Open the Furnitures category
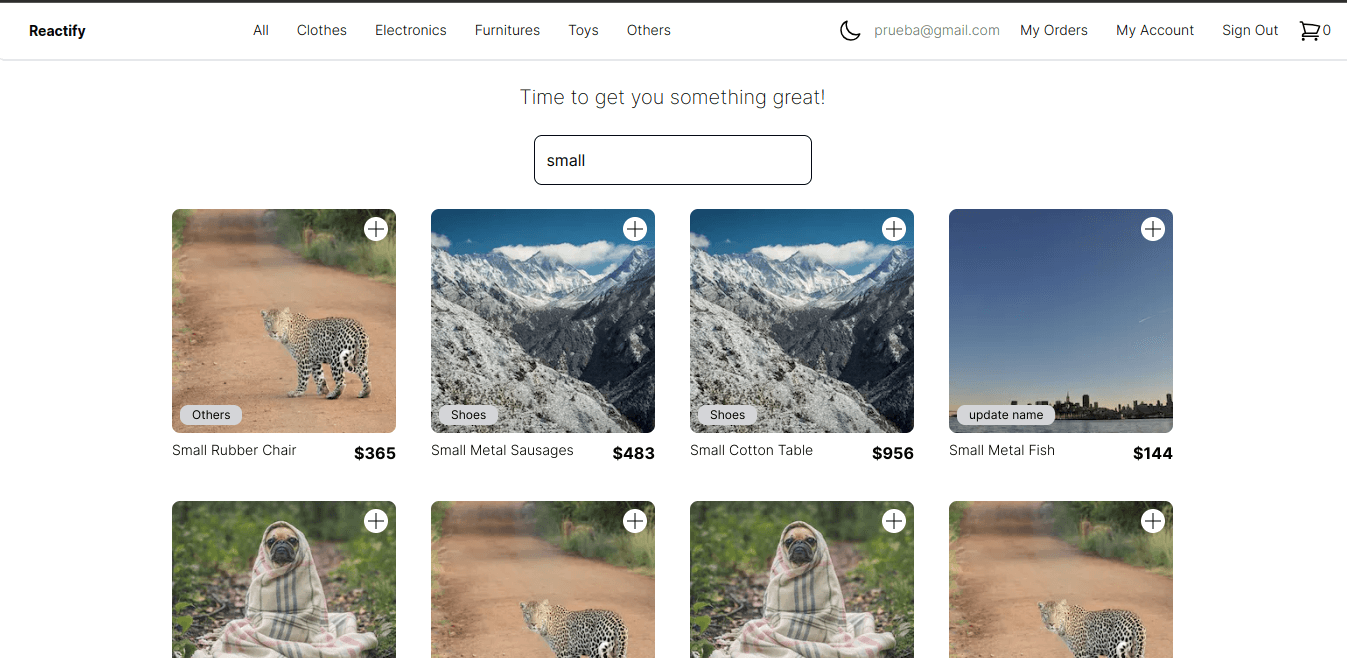 coord(507,31)
